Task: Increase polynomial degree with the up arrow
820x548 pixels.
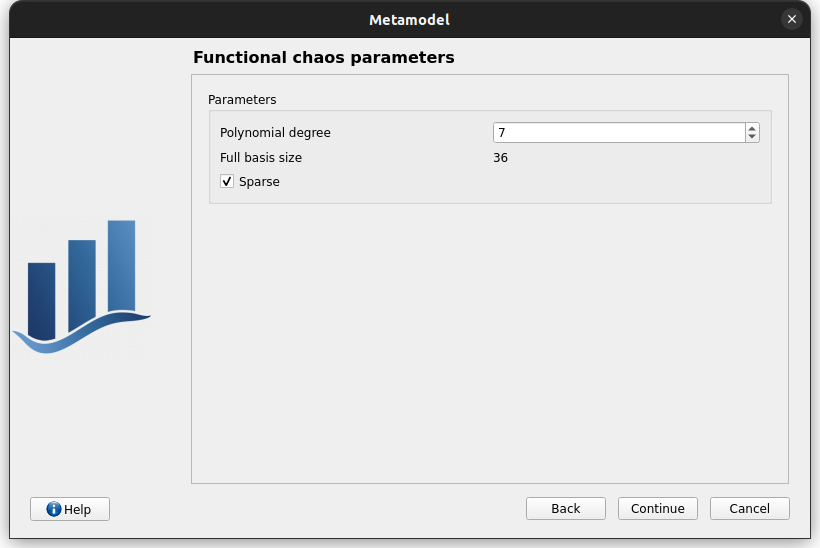Action: tap(752, 128)
